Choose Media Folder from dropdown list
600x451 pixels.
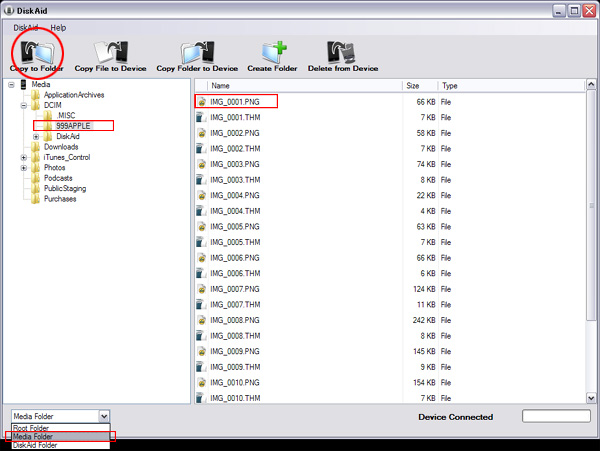(x=61, y=436)
